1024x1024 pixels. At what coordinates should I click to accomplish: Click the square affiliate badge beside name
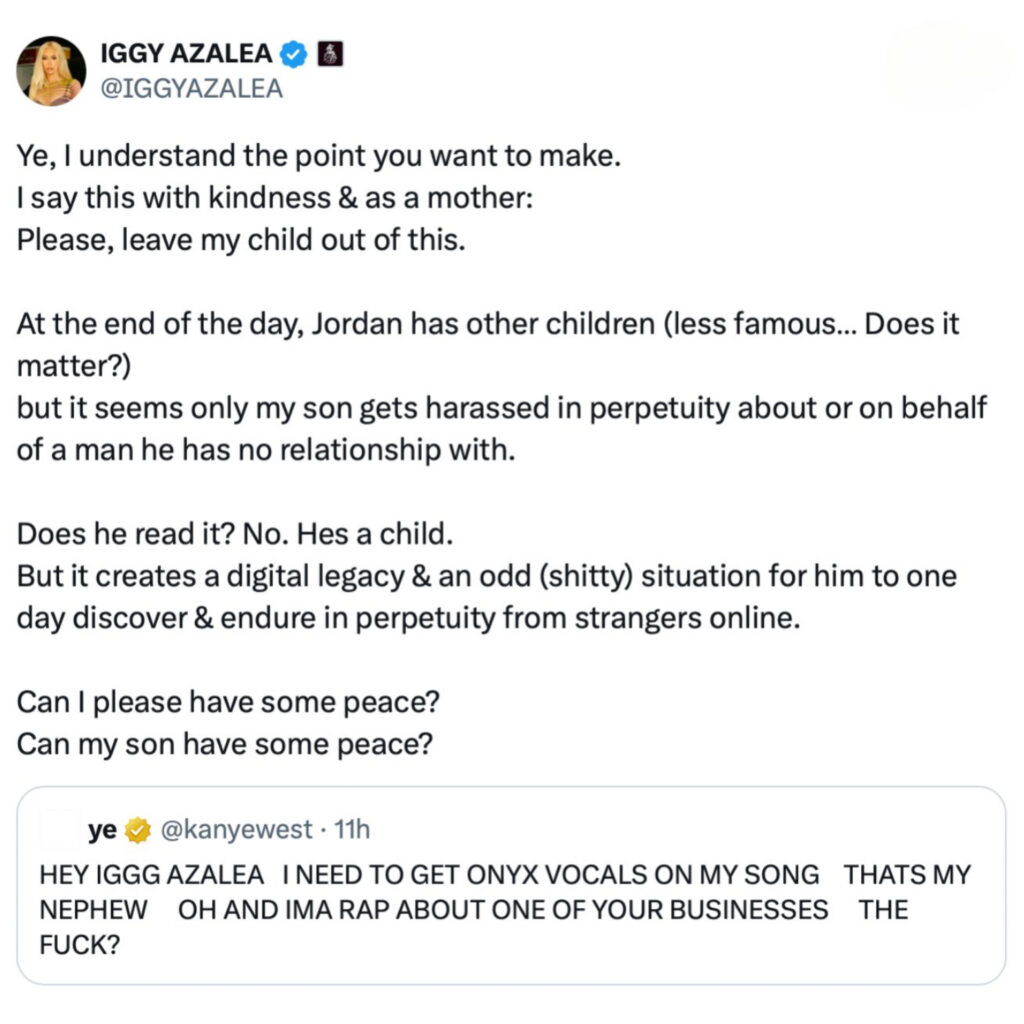point(330,54)
